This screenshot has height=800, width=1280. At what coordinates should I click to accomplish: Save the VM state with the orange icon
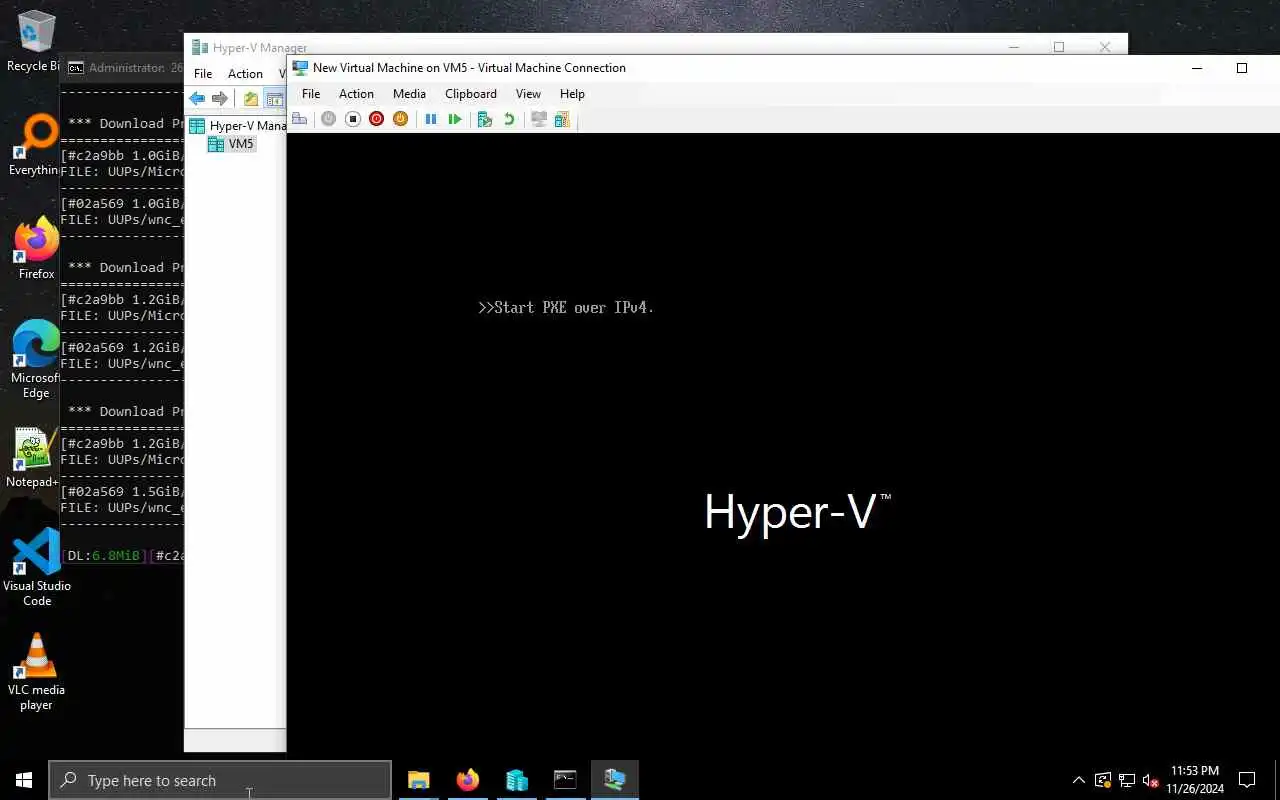click(400, 119)
